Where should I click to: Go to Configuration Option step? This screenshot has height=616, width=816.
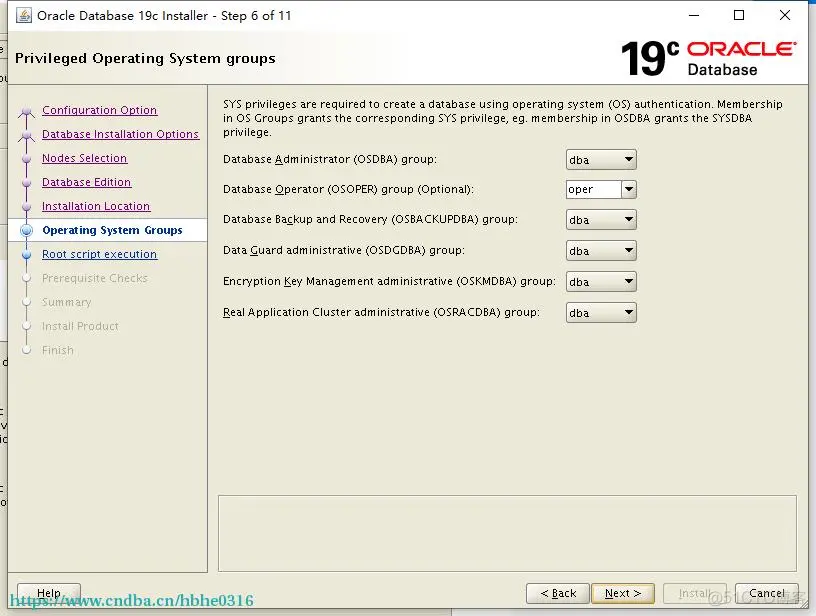tap(99, 110)
